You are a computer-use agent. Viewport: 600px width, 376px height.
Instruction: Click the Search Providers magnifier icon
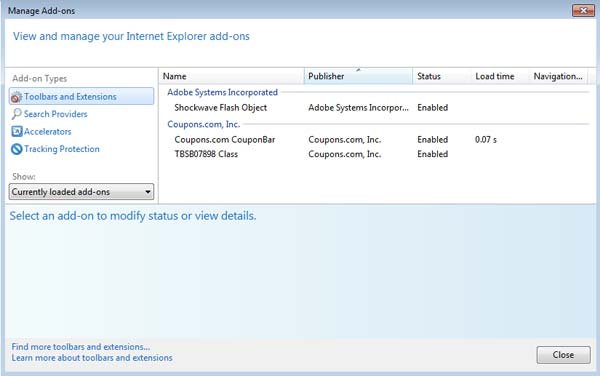[16, 114]
